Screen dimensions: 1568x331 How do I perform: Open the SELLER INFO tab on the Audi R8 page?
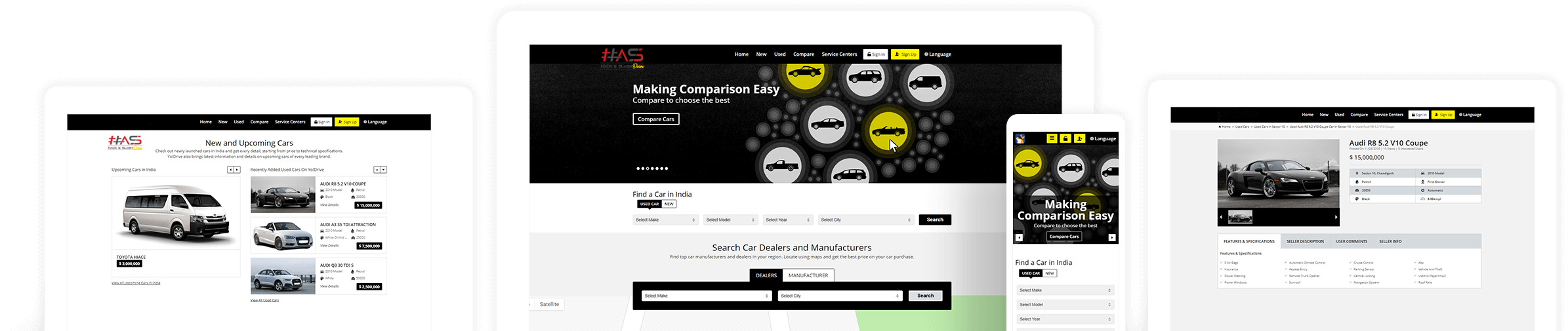(x=1390, y=241)
